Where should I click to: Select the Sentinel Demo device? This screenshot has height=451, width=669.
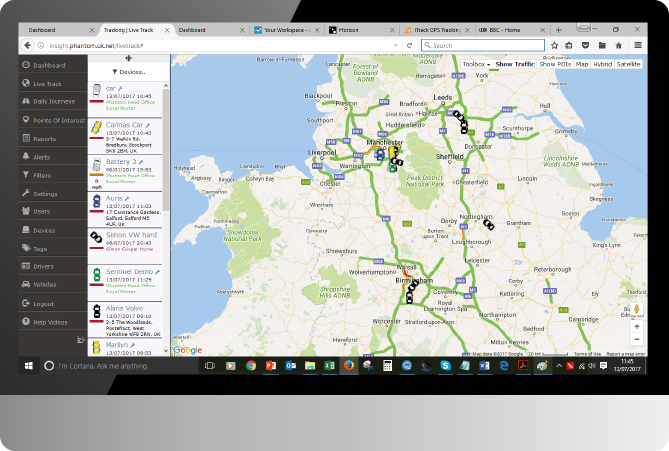tap(126, 283)
